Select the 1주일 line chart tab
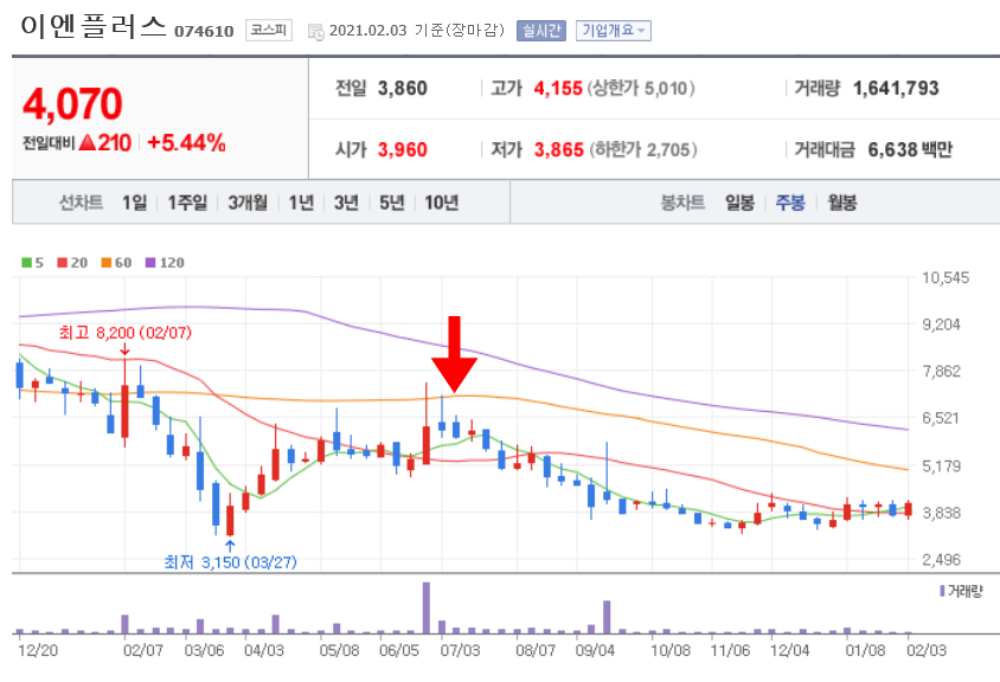This screenshot has height=682, width=1000. coord(187,203)
